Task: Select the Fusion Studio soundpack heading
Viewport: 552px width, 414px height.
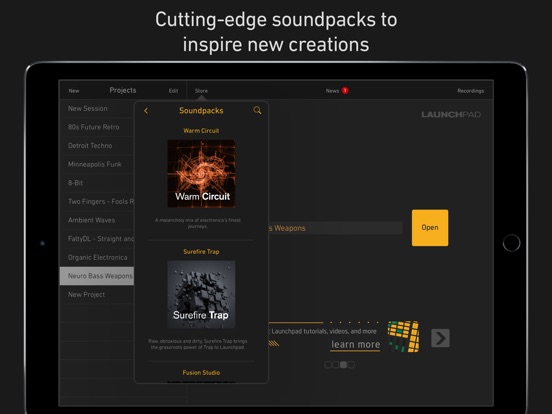Action: click(201, 372)
